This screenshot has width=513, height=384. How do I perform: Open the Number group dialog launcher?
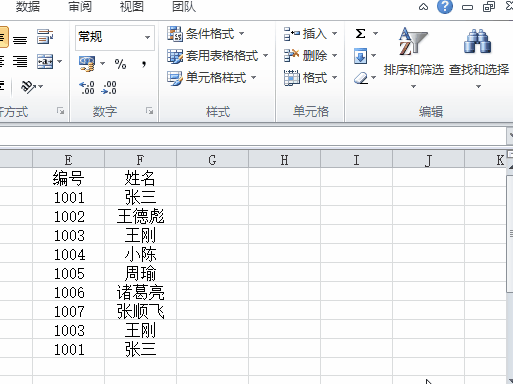[x=149, y=111]
